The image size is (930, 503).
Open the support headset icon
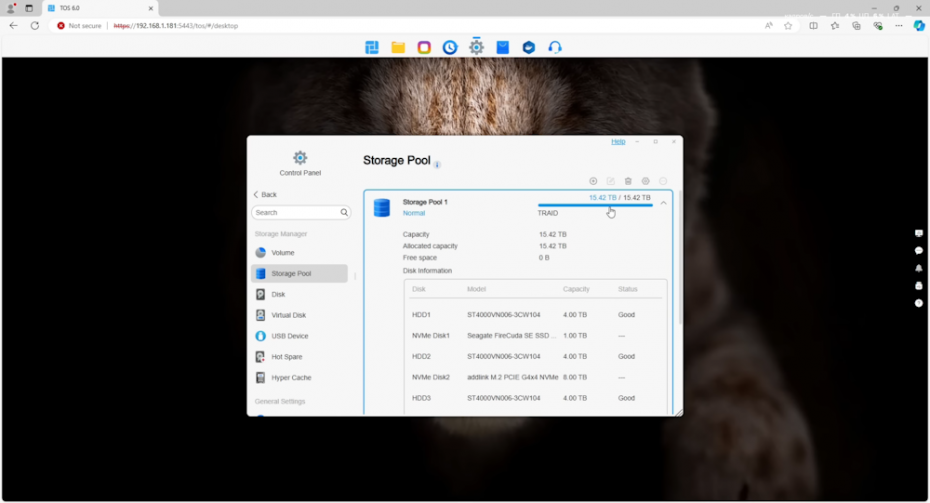pos(555,47)
